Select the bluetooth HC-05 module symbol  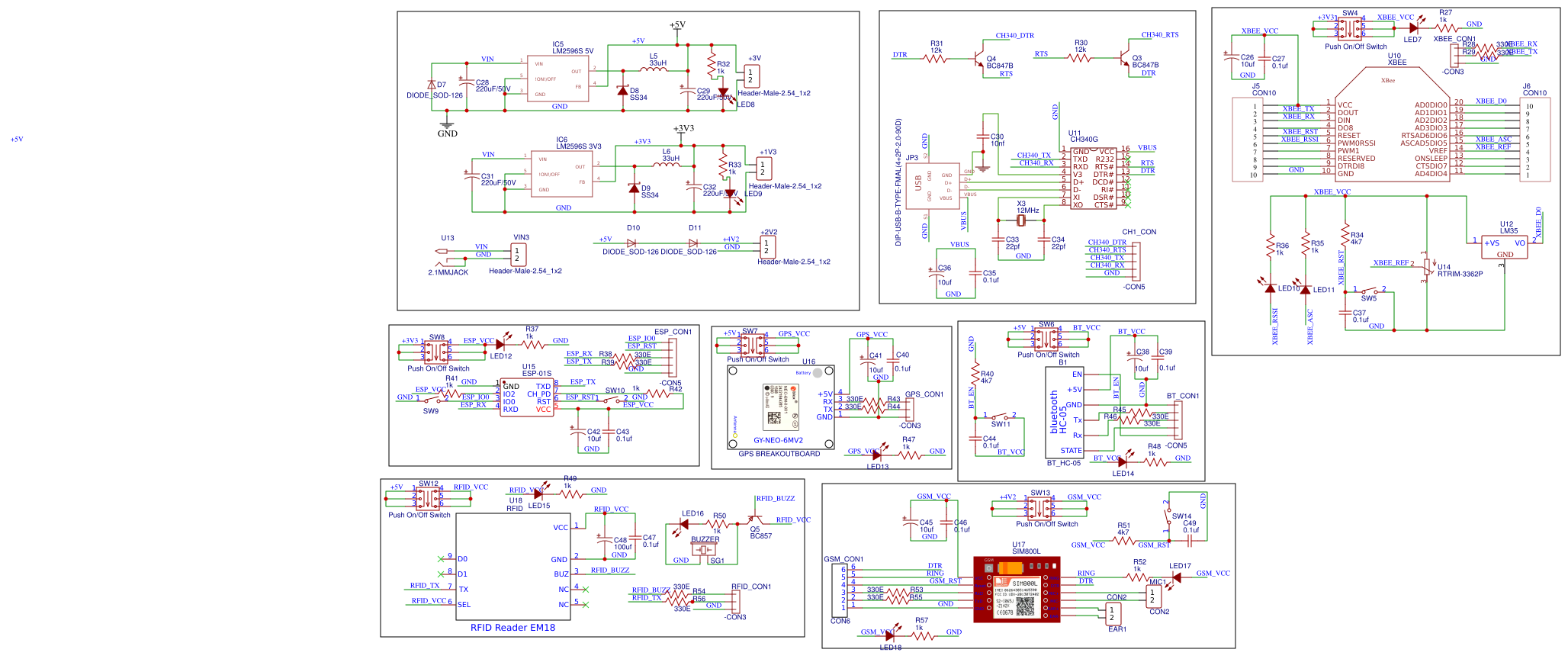[1065, 412]
